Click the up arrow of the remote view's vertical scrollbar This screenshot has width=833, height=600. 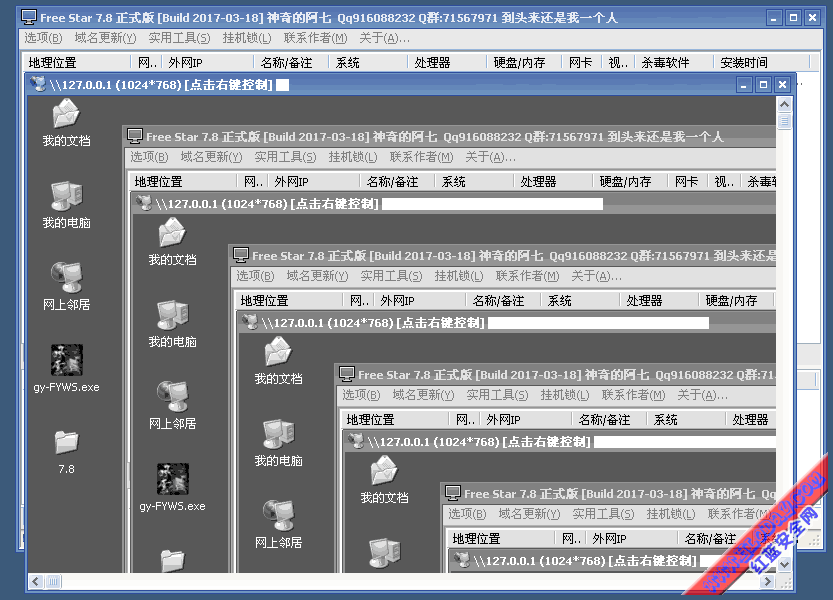pyautogui.click(x=784, y=104)
